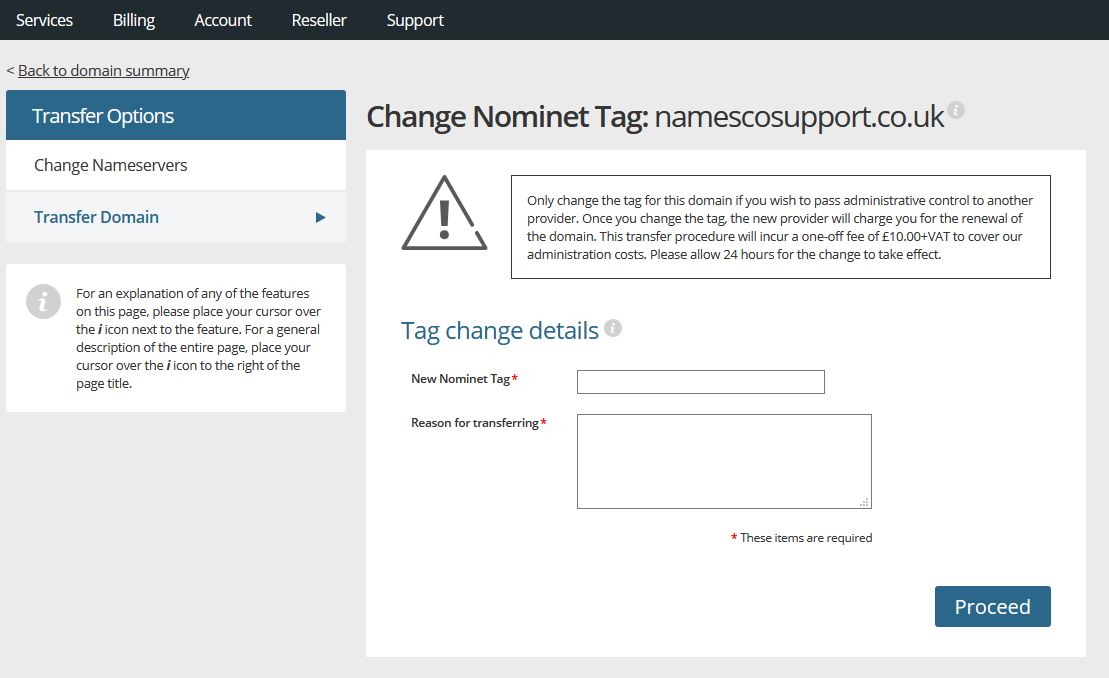Focus the Reason for transferring textarea

click(724, 461)
